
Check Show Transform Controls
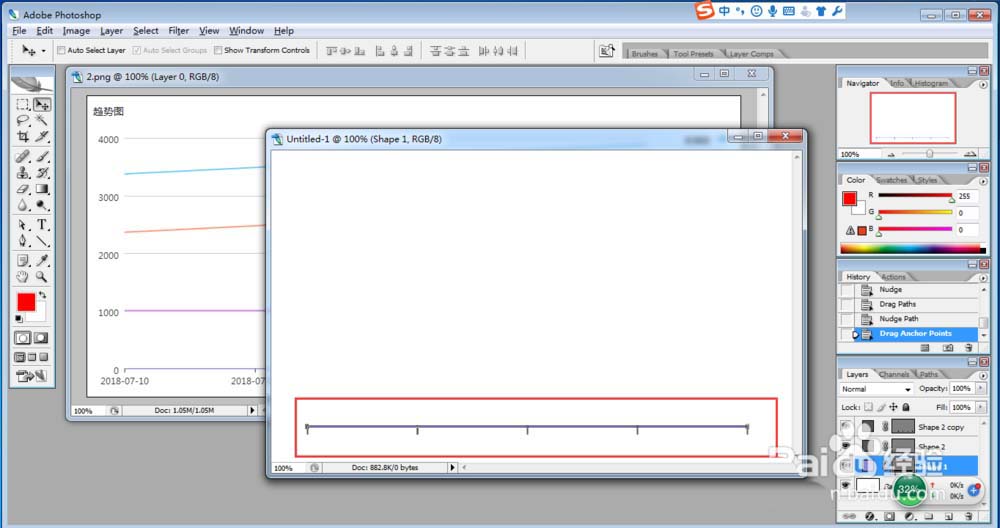(218, 50)
